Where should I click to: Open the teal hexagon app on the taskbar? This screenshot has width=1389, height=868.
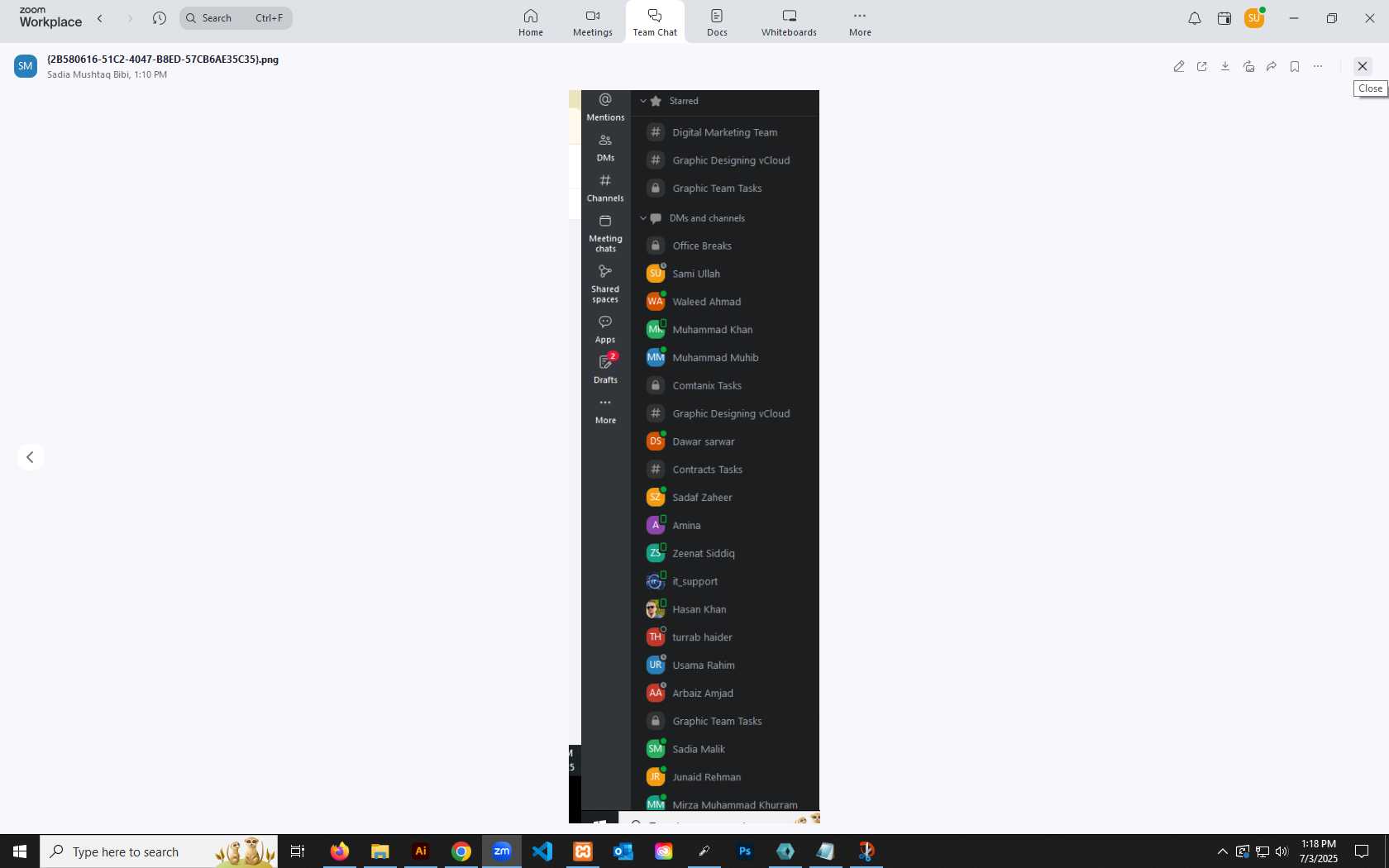coord(785,851)
